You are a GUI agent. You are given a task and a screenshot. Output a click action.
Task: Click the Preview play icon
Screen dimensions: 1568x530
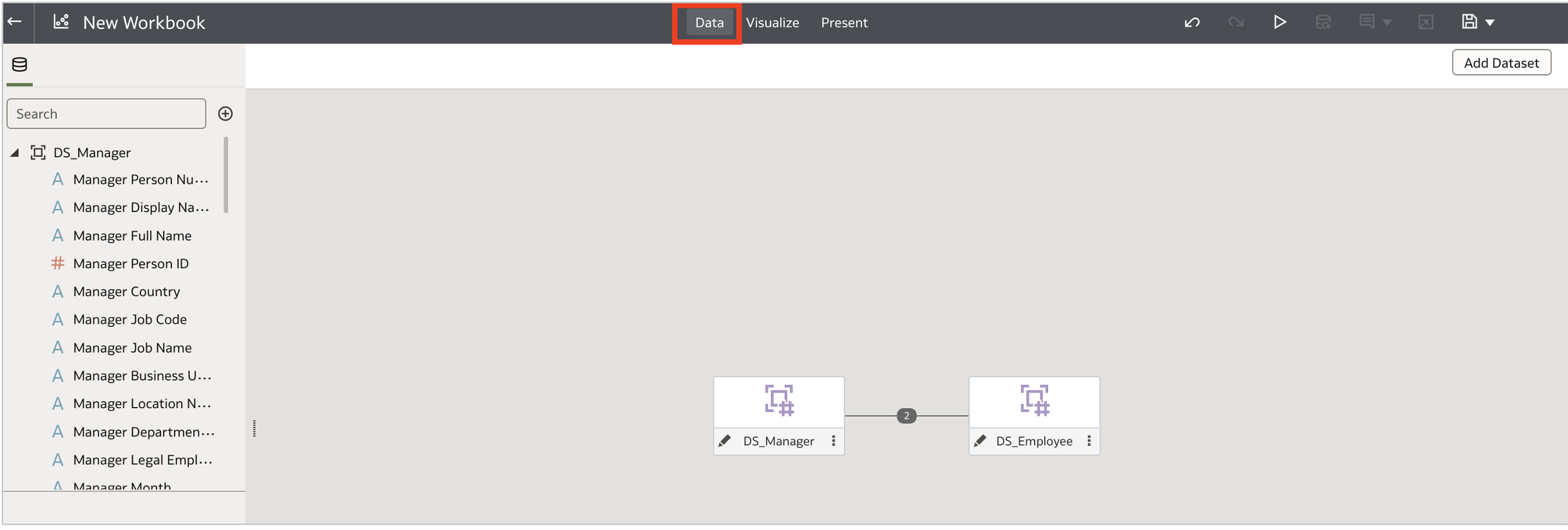1279,21
